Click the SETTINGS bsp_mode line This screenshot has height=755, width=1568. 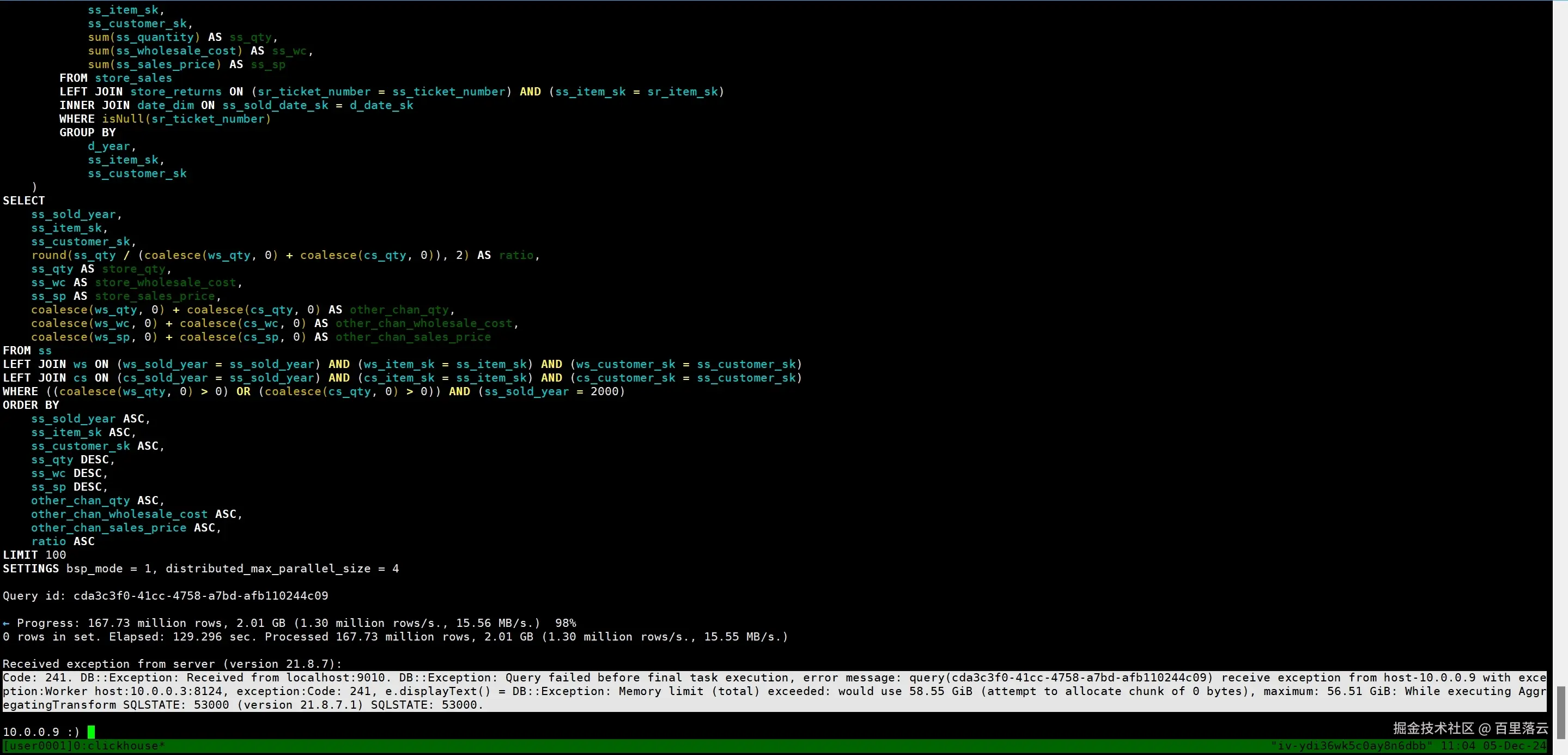201,568
